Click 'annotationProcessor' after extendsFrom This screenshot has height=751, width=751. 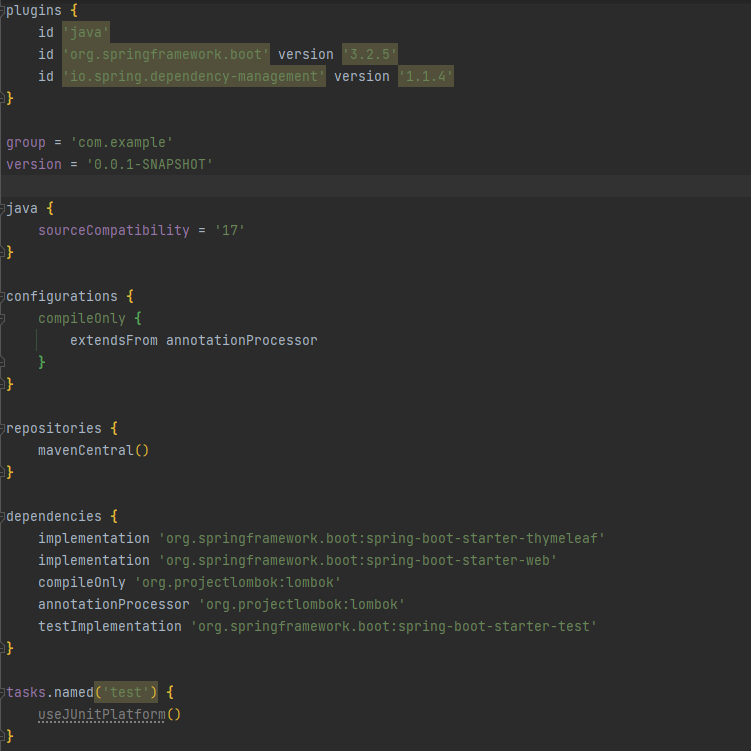[x=242, y=341]
